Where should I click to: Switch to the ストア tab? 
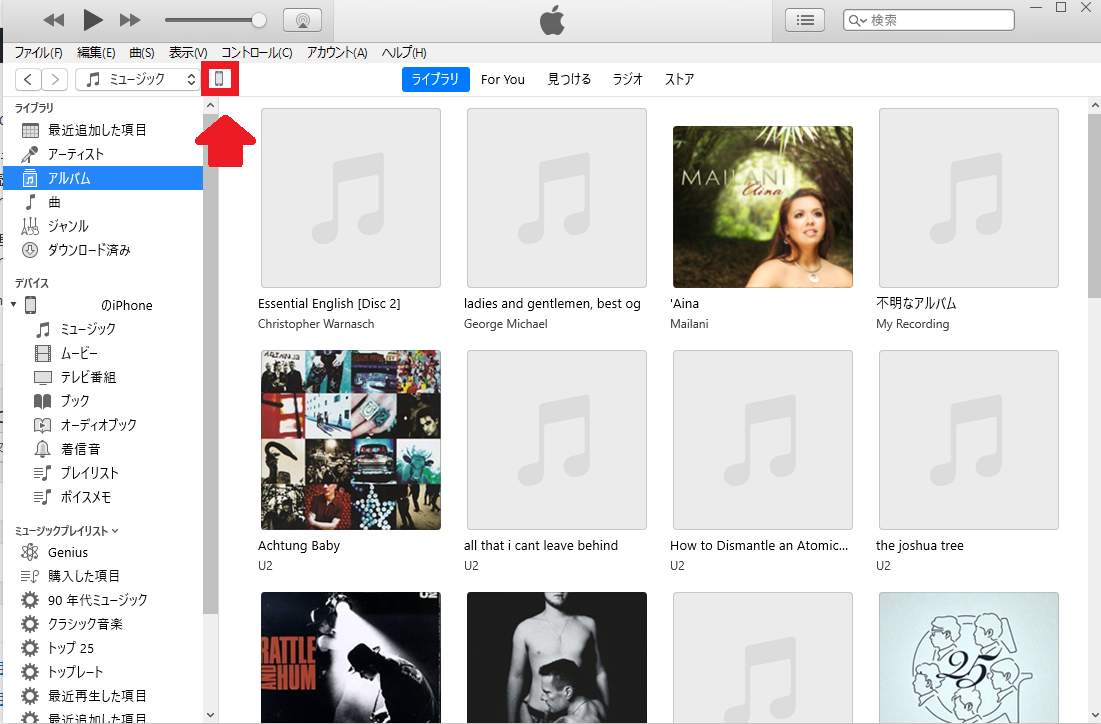[x=679, y=79]
